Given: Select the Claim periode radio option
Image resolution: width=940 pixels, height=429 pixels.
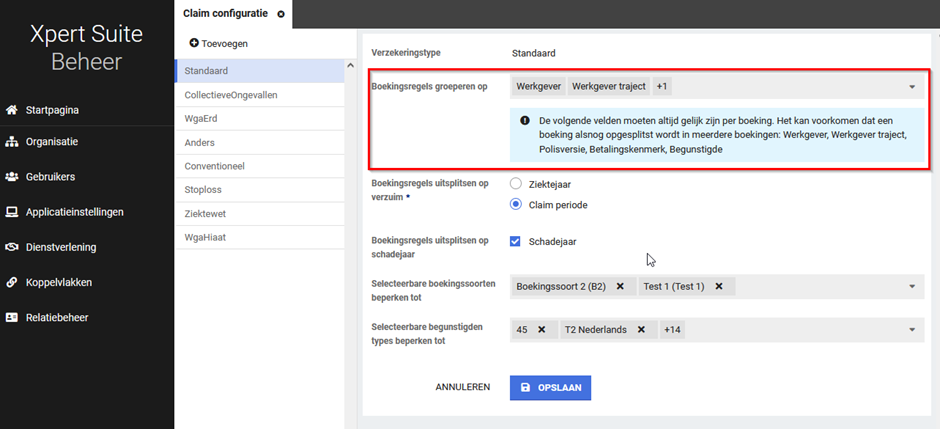Looking at the screenshot, I should tap(516, 204).
